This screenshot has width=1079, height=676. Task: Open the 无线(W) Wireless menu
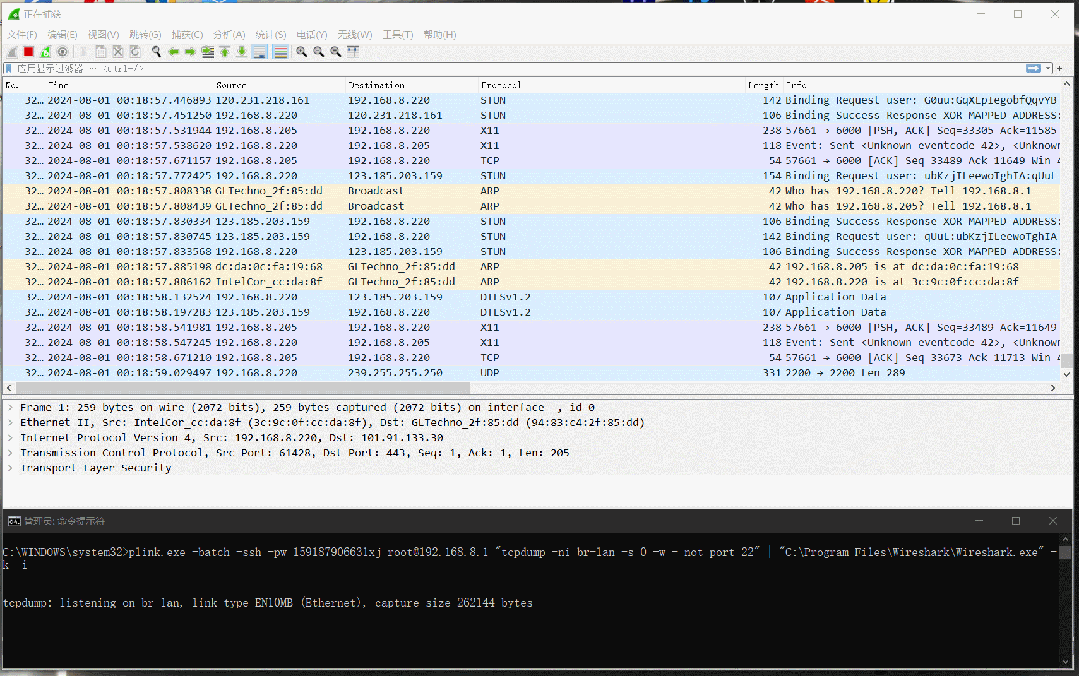[354, 34]
